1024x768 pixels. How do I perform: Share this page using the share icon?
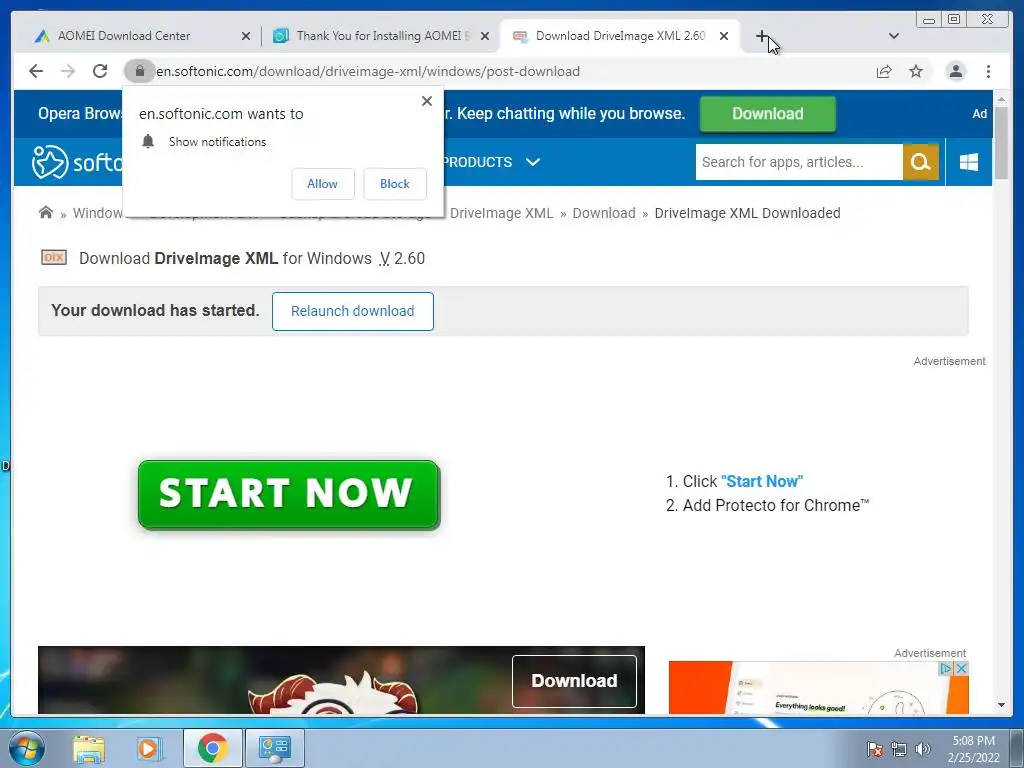pyautogui.click(x=884, y=71)
